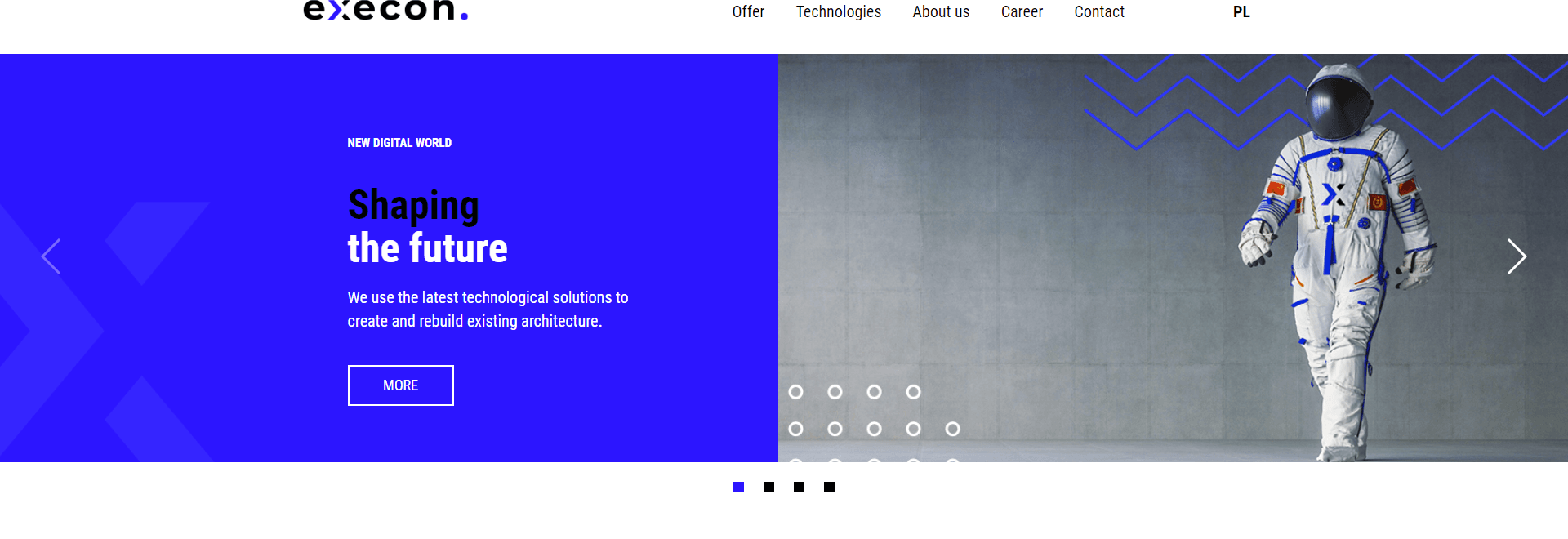
Task: Switch language to PL
Action: pyautogui.click(x=1241, y=11)
